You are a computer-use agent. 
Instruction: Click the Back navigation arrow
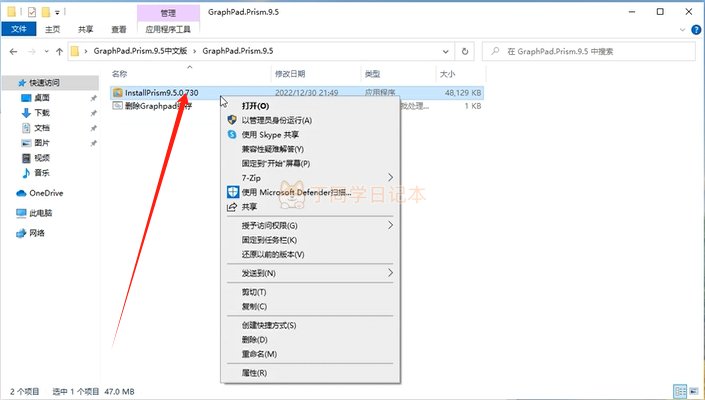pos(13,52)
